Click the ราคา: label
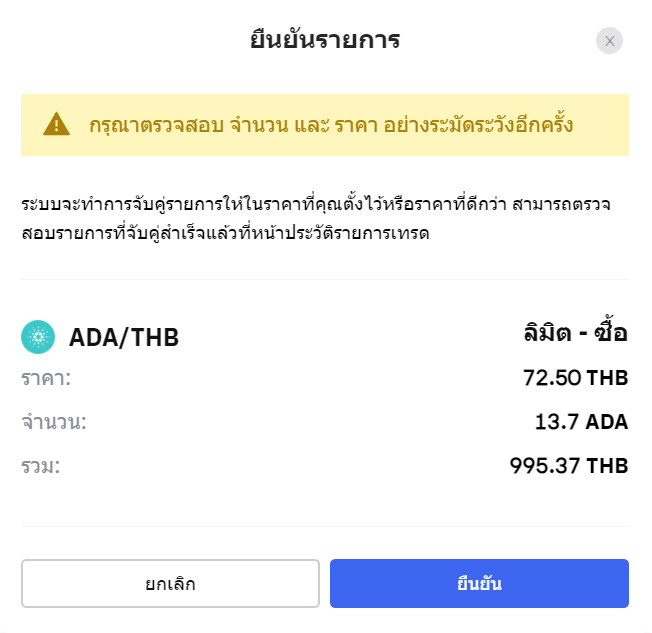The image size is (652, 633). 46,378
